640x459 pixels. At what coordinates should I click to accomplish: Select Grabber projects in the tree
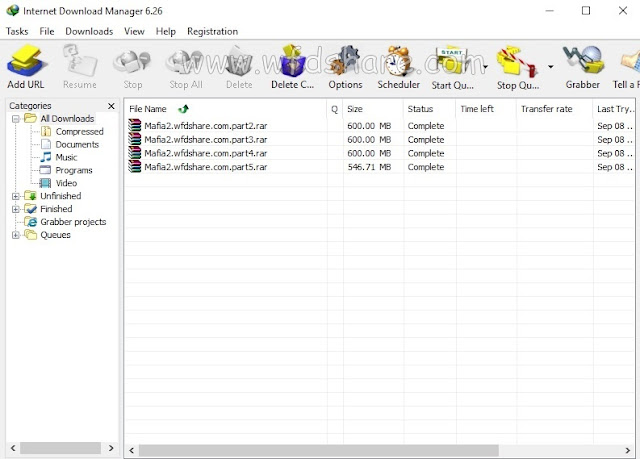[73, 222]
